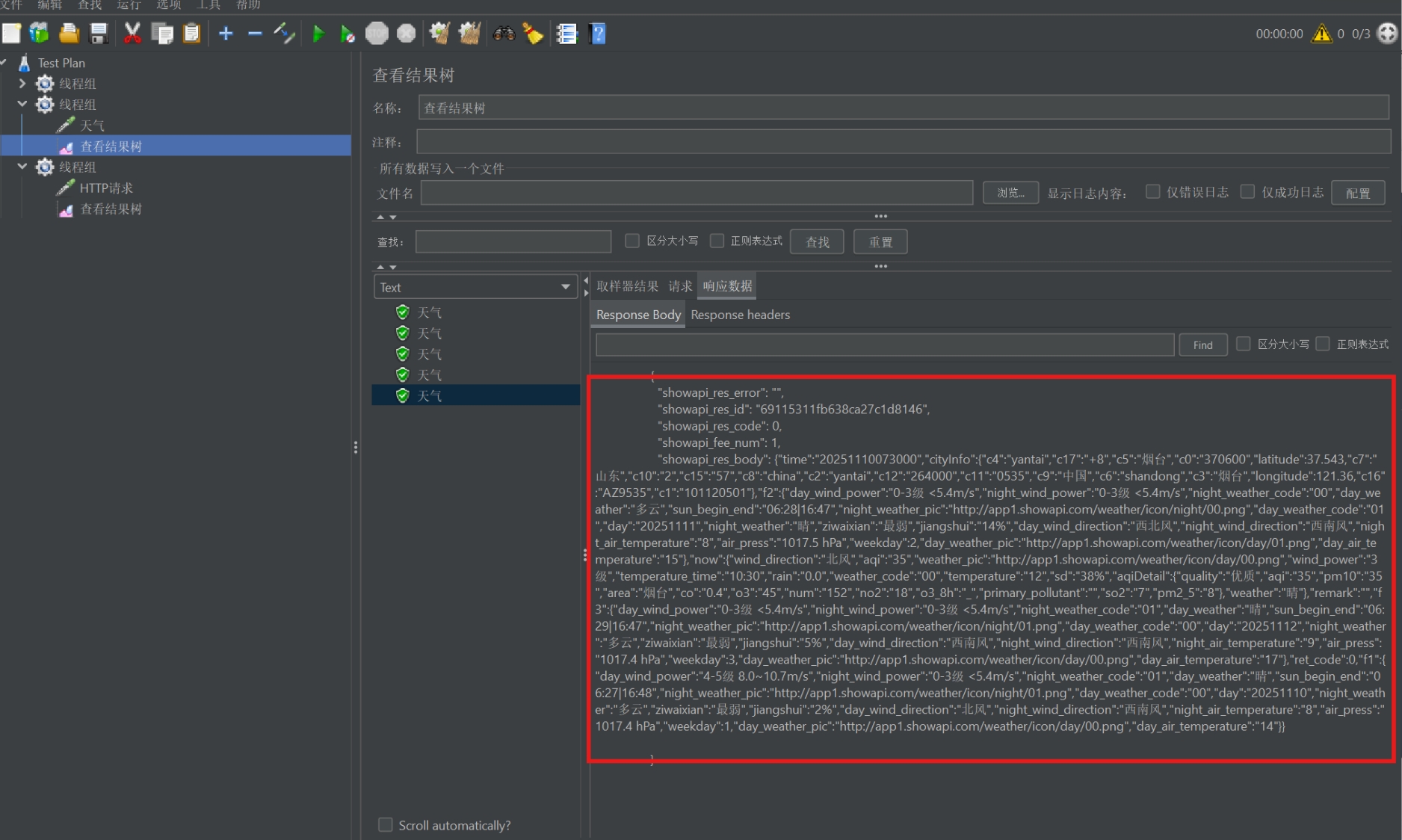This screenshot has width=1402, height=840.
Task: Click the 配置 configure button
Action: pos(1358,193)
